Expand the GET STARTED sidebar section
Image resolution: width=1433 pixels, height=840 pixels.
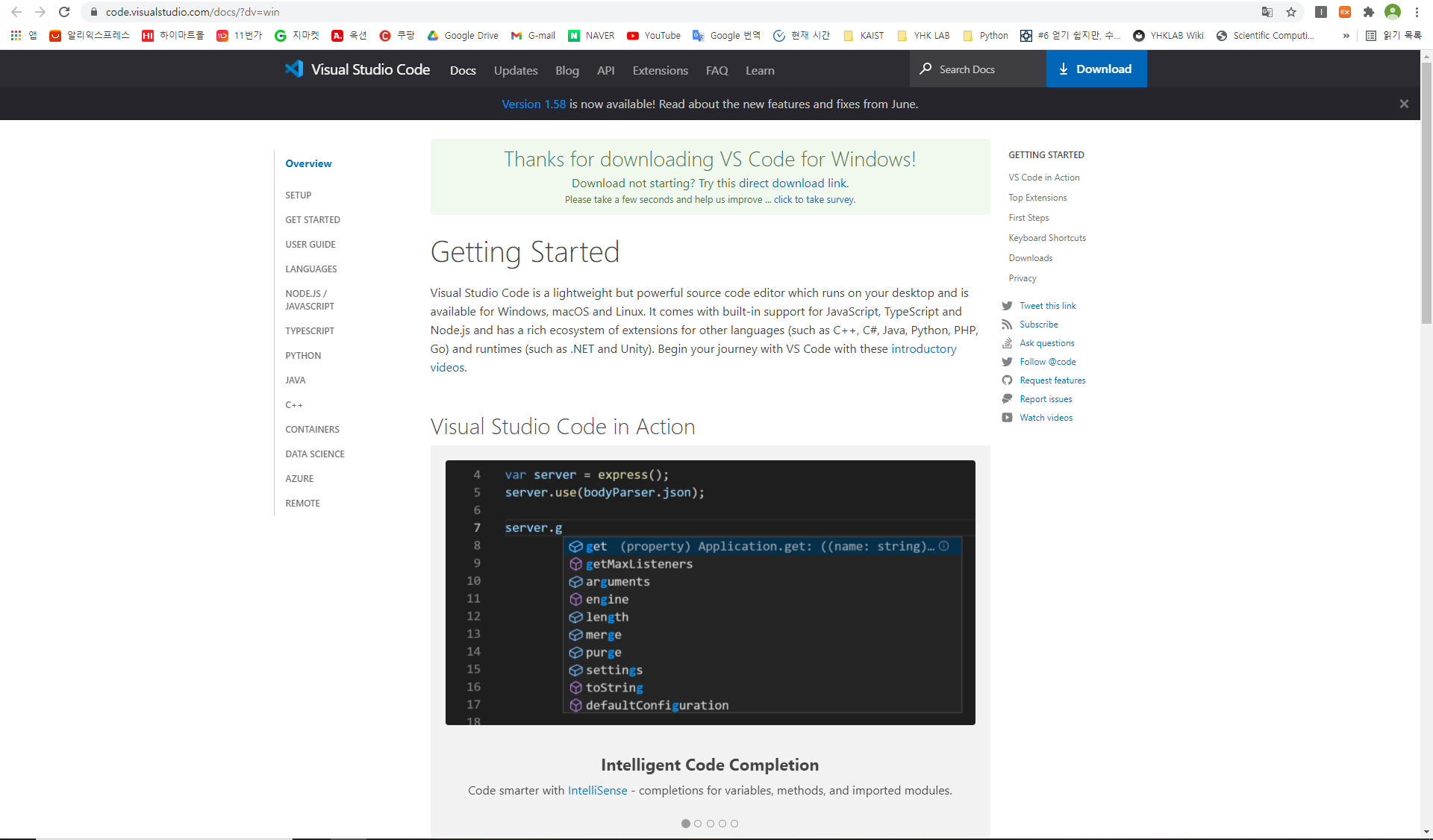pos(312,219)
